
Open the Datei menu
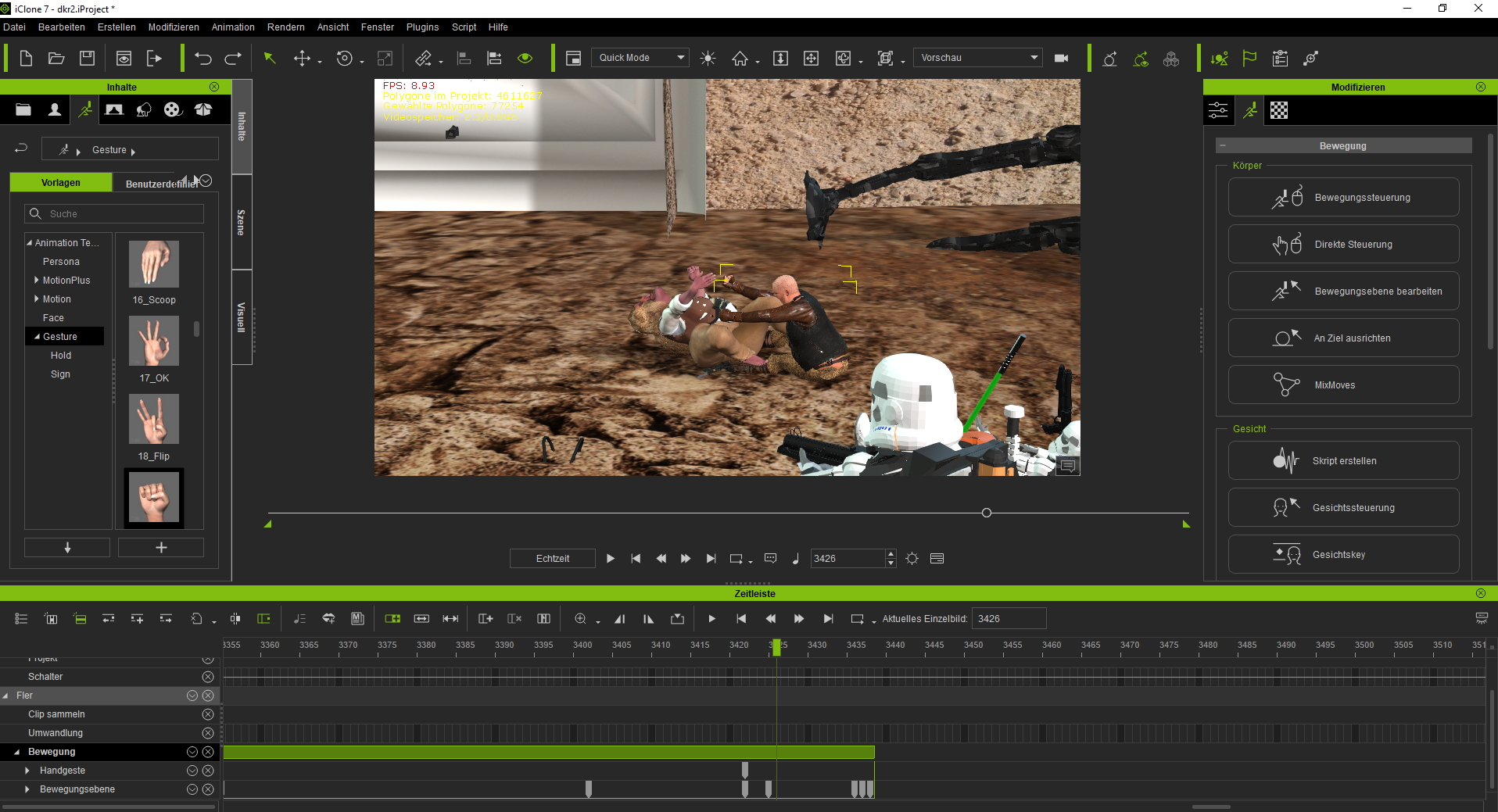[x=14, y=27]
